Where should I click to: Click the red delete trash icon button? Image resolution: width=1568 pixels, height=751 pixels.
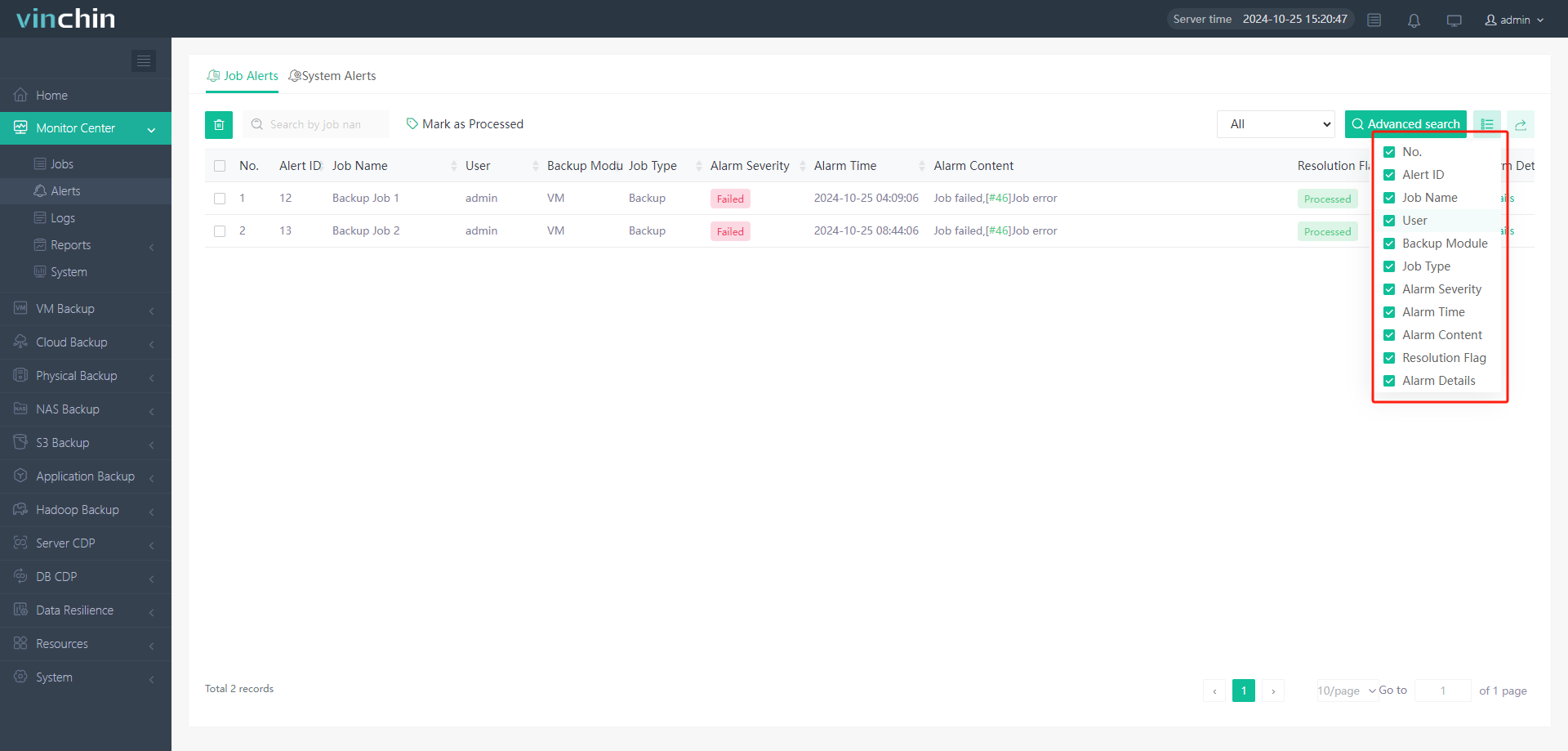pos(219,125)
